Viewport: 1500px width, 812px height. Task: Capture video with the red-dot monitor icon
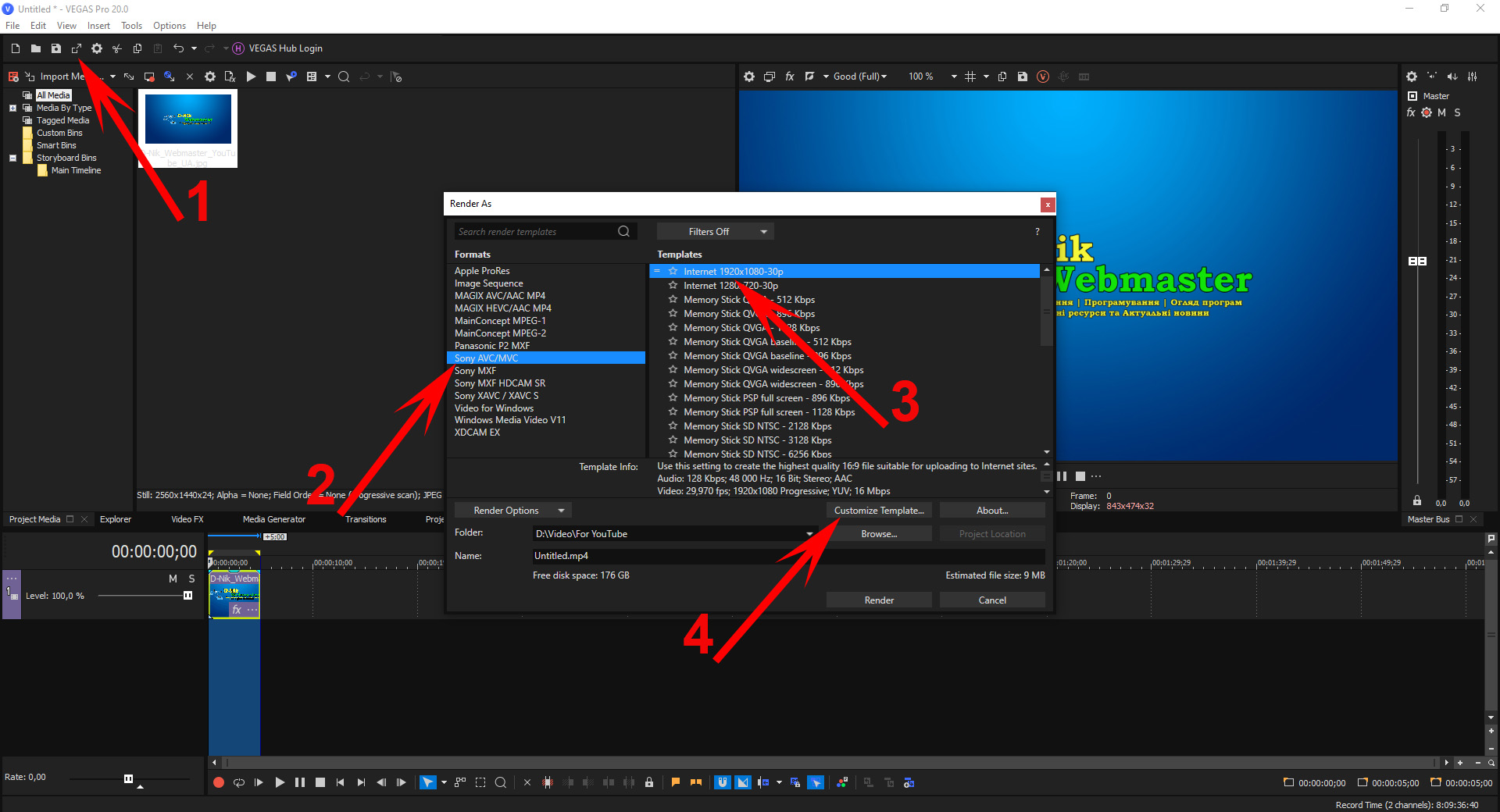(149, 77)
